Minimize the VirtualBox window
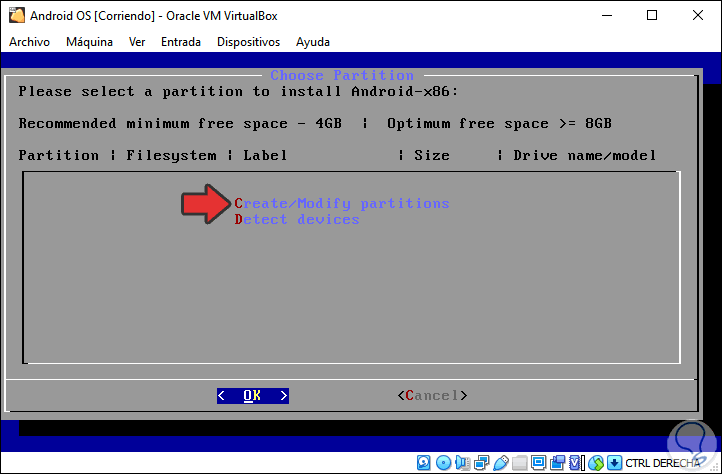The height and width of the screenshot is (474, 722). pos(607,15)
